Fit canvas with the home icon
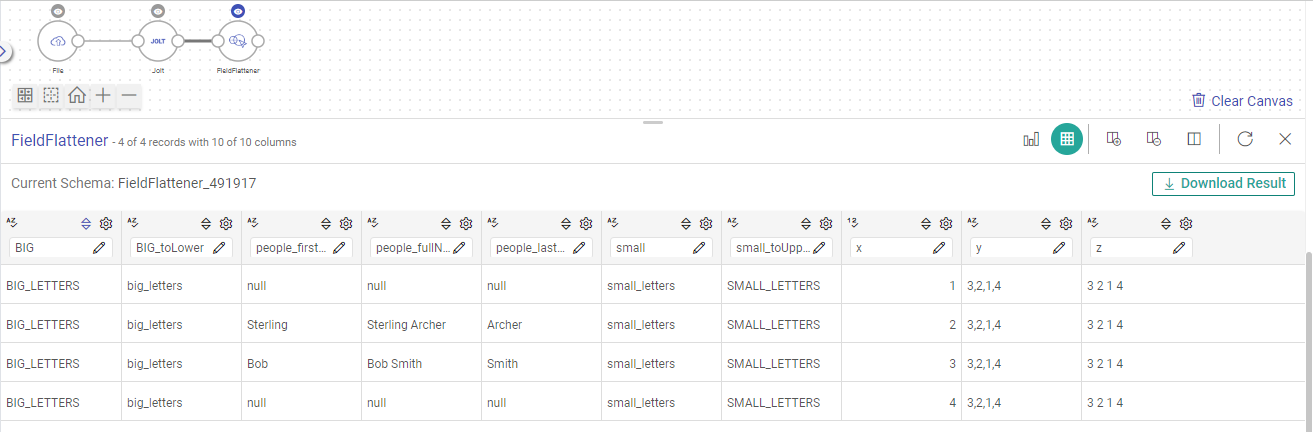 tap(77, 96)
